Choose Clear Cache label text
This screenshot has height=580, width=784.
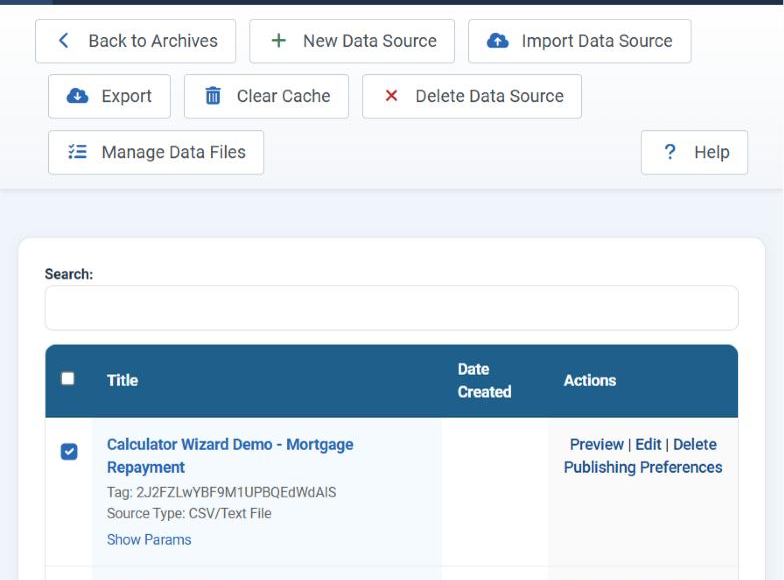(284, 96)
